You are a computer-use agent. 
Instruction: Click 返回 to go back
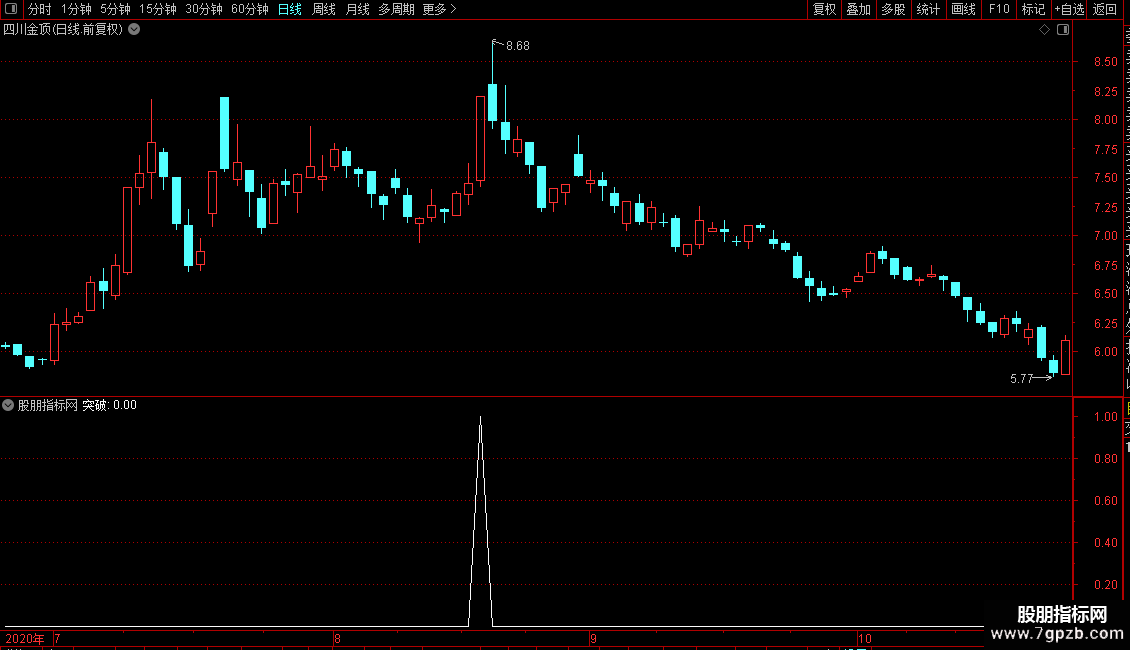tap(1104, 9)
